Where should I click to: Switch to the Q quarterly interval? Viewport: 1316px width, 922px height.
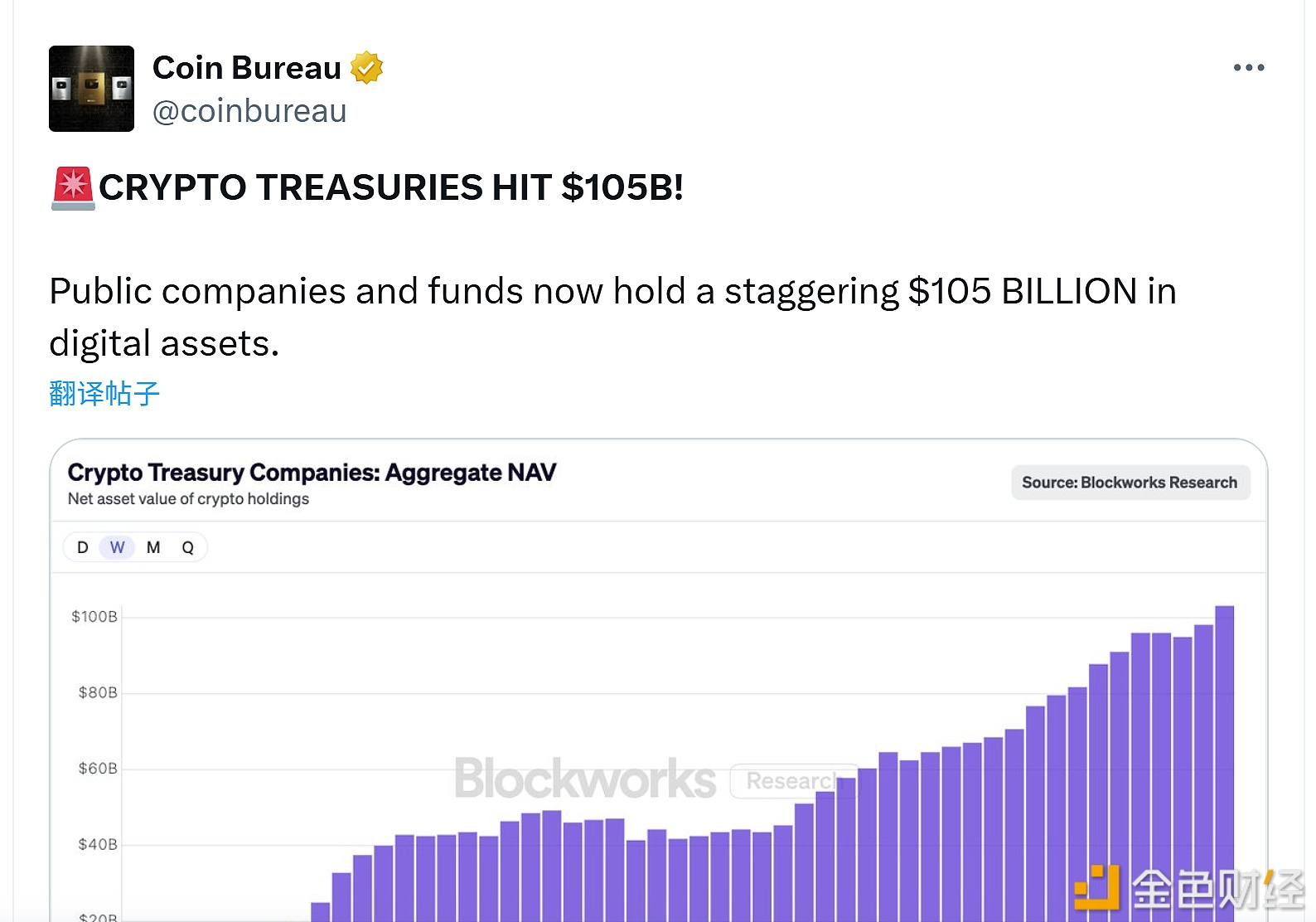pyautogui.click(x=188, y=547)
